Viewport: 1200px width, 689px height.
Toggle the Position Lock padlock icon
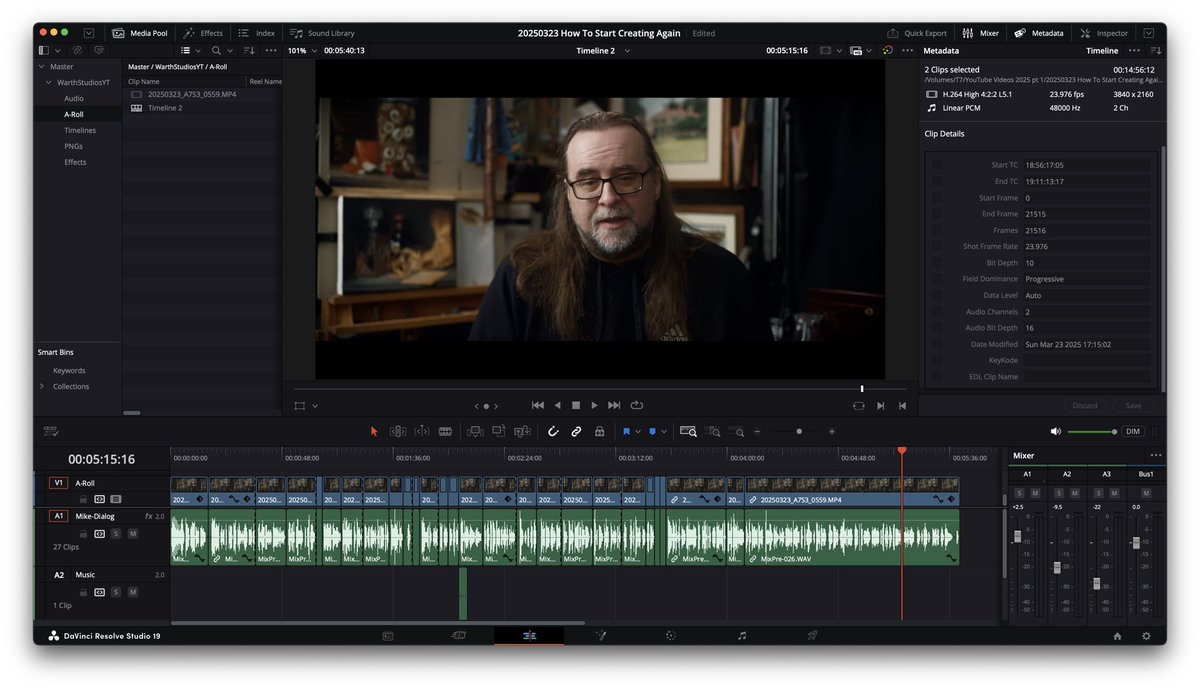(599, 431)
